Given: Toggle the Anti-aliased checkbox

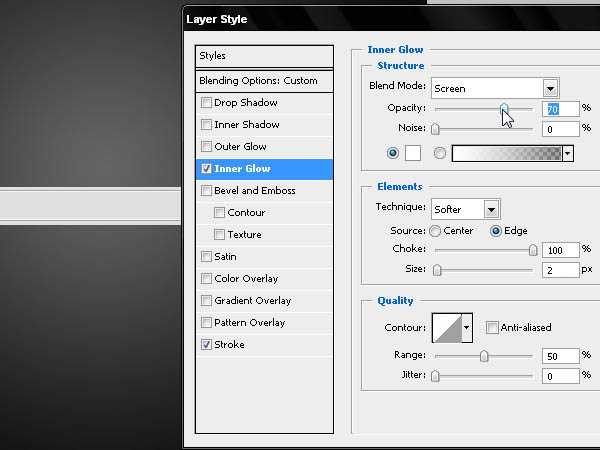Looking at the screenshot, I should coord(492,328).
